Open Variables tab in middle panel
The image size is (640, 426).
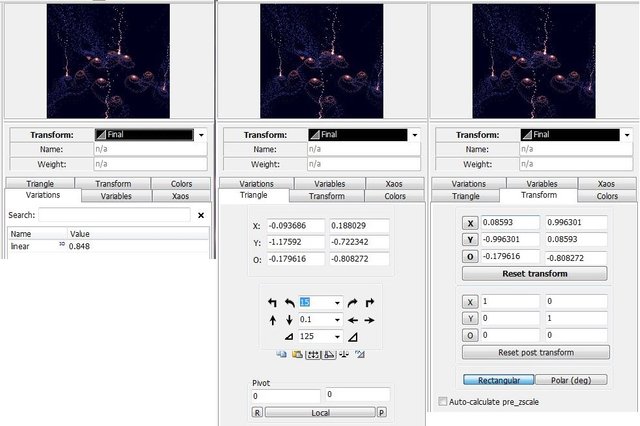click(x=330, y=184)
